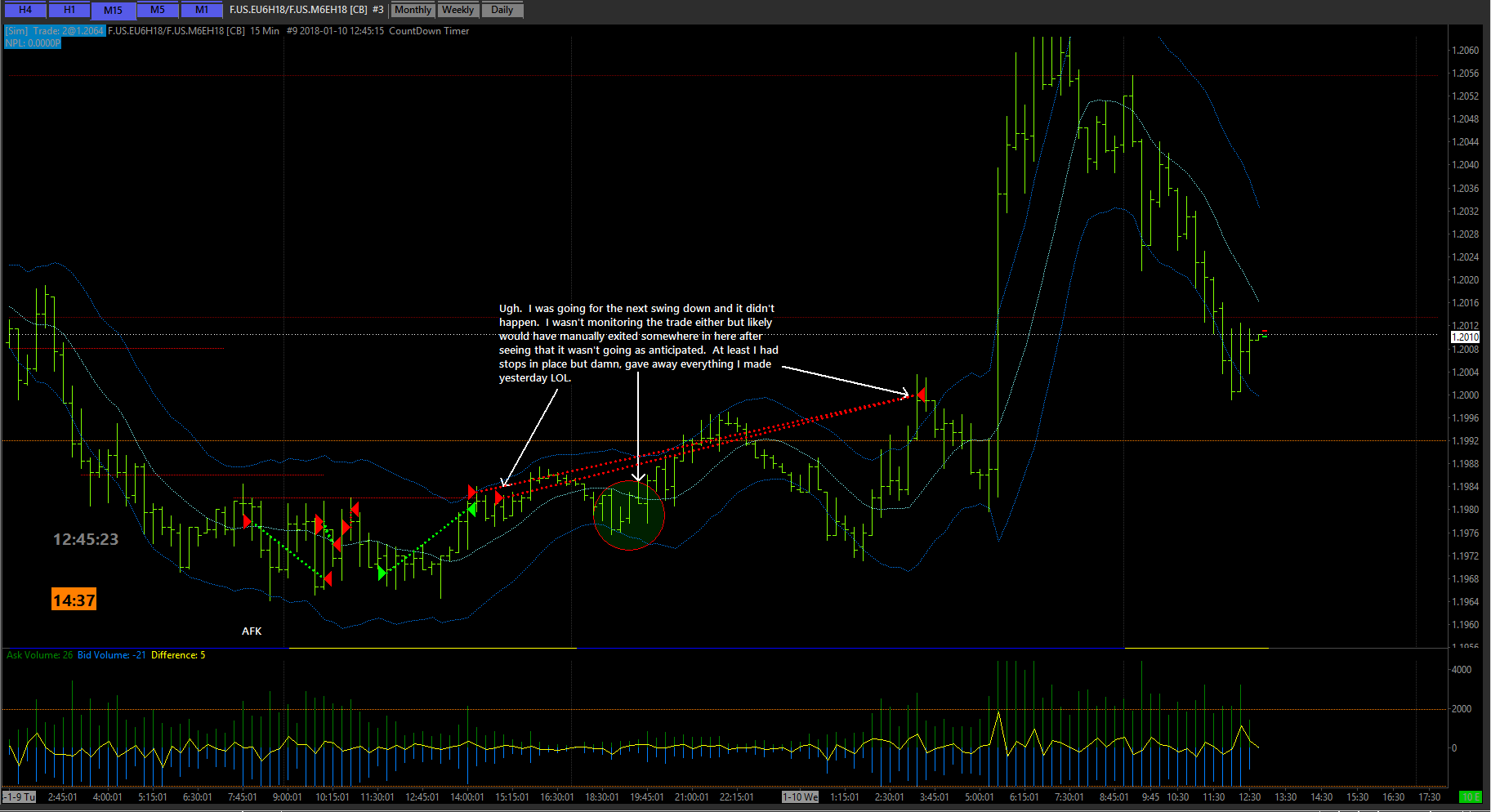
Task: Switch to the H4 timeframe tab
Action: coord(25,10)
